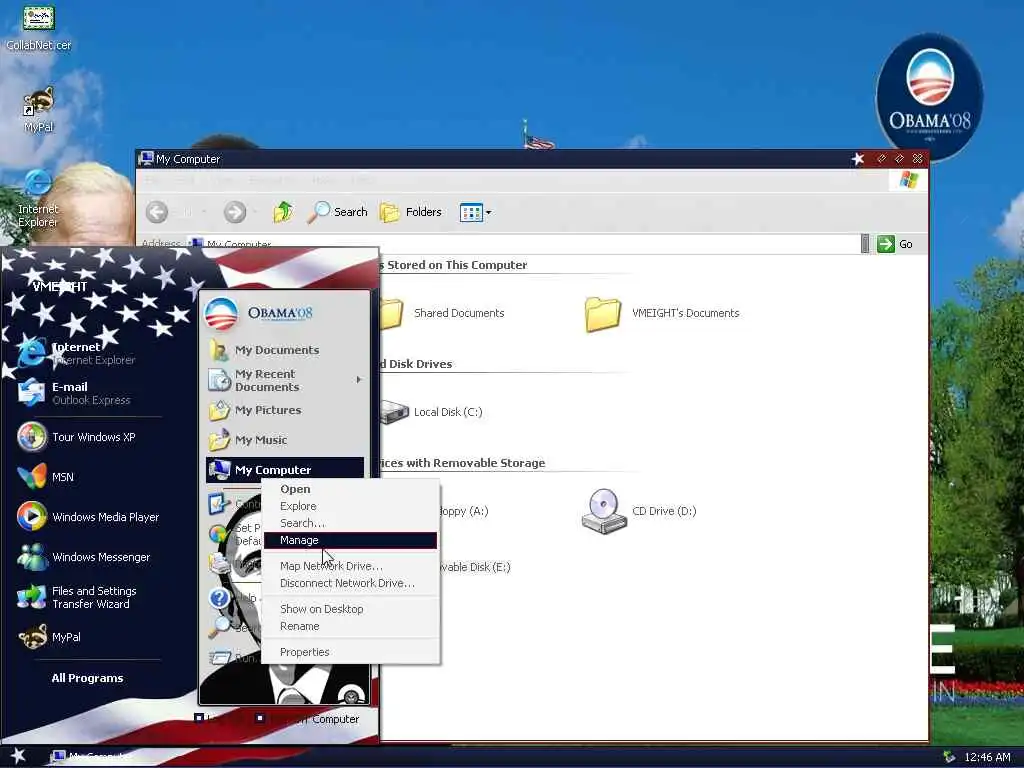Click the star Start button on taskbar

(18, 756)
